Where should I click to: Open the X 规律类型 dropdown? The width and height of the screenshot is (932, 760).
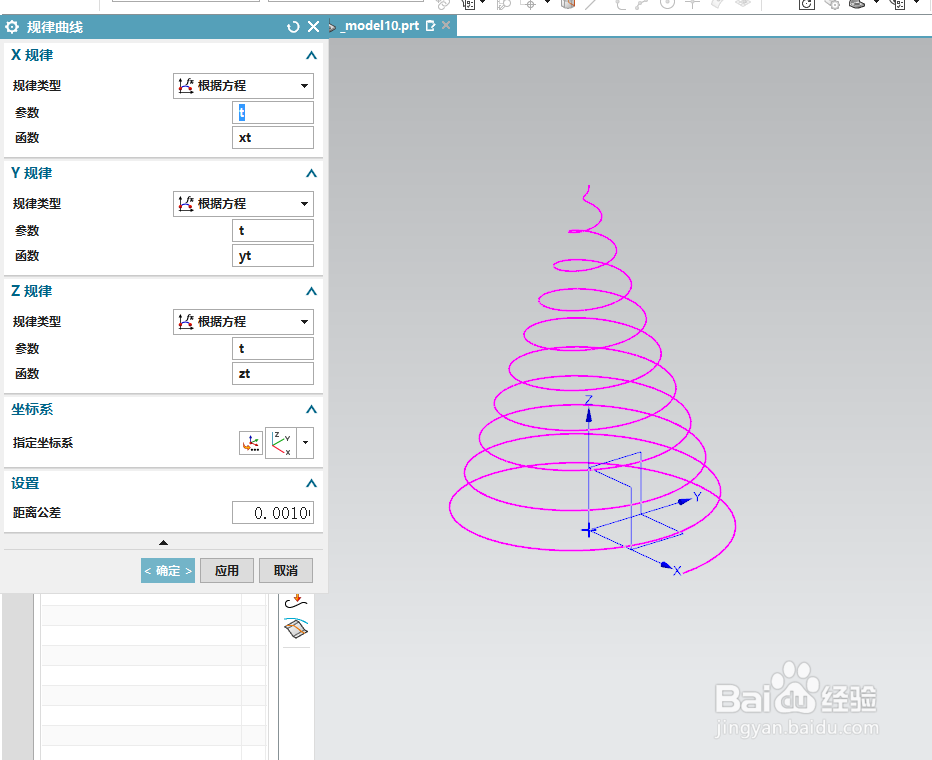point(243,86)
